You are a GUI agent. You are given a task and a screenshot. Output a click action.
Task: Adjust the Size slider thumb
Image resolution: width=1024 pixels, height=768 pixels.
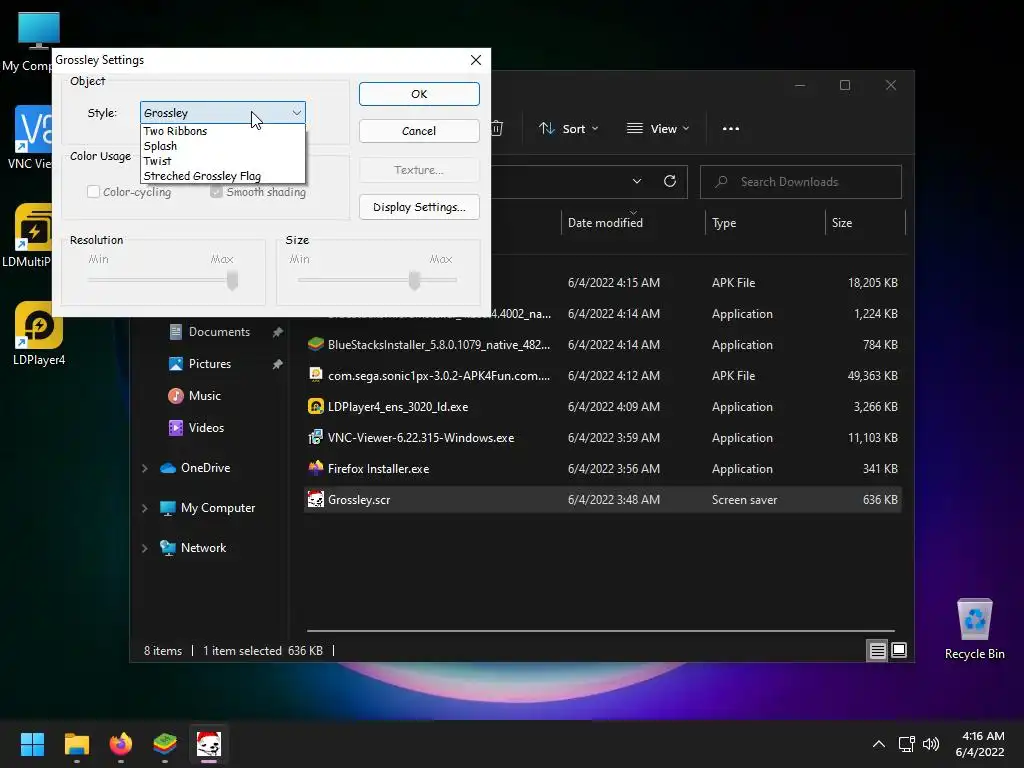tap(414, 280)
